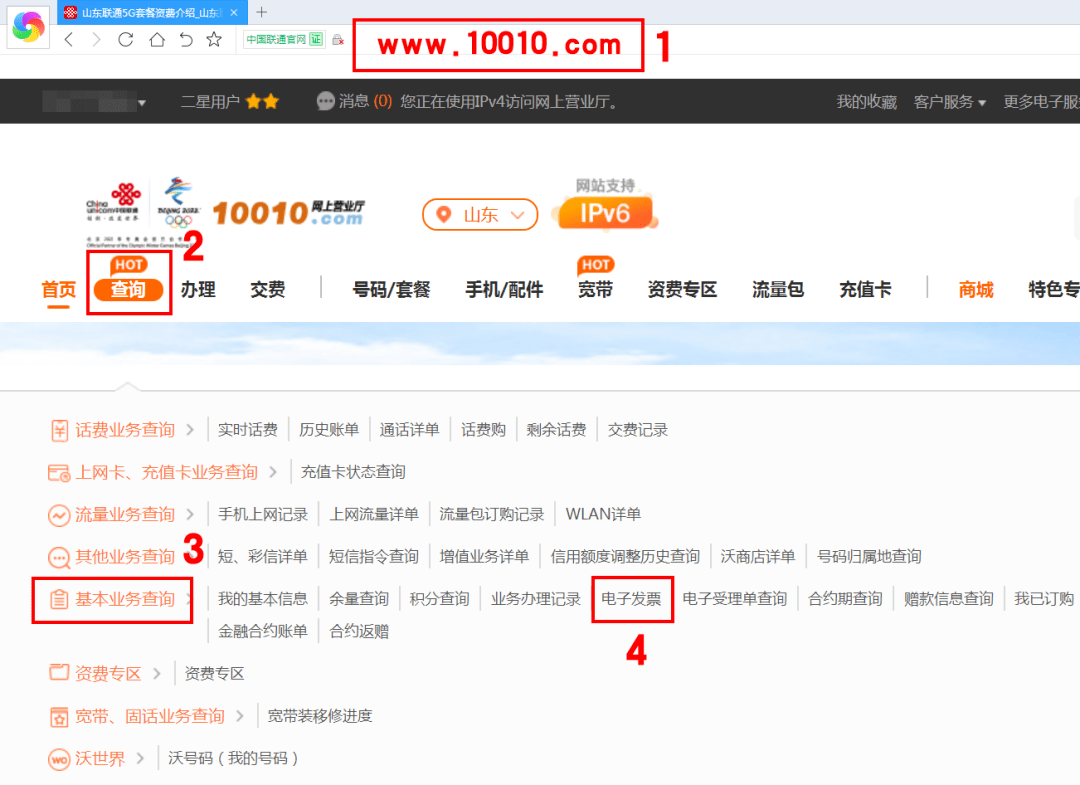The height and width of the screenshot is (785, 1080).
Task: Open 历史账单 link
Action: pyautogui.click(x=329, y=430)
